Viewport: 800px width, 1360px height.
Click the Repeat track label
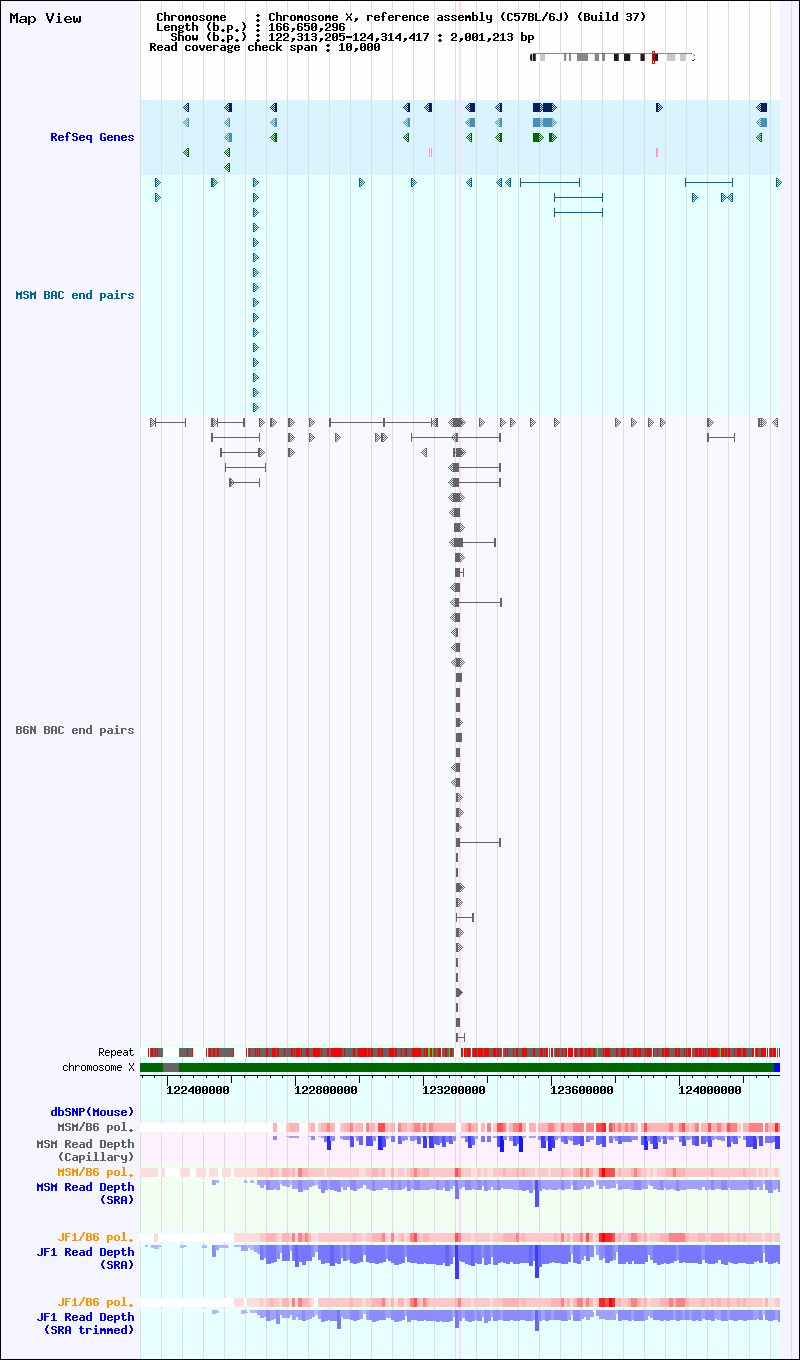[116, 1052]
